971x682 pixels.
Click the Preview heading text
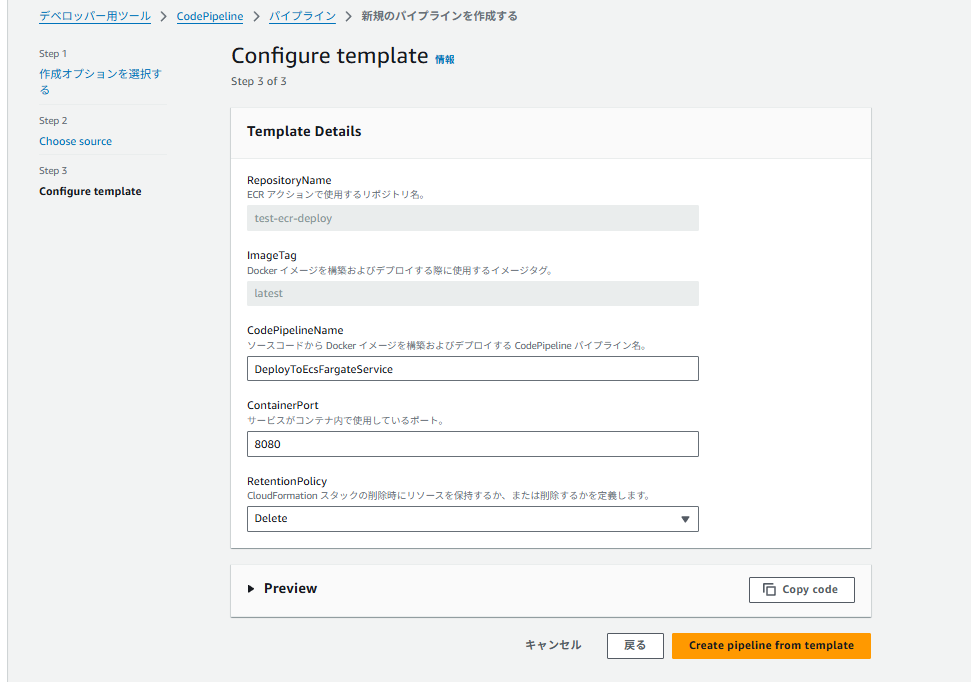(x=290, y=588)
